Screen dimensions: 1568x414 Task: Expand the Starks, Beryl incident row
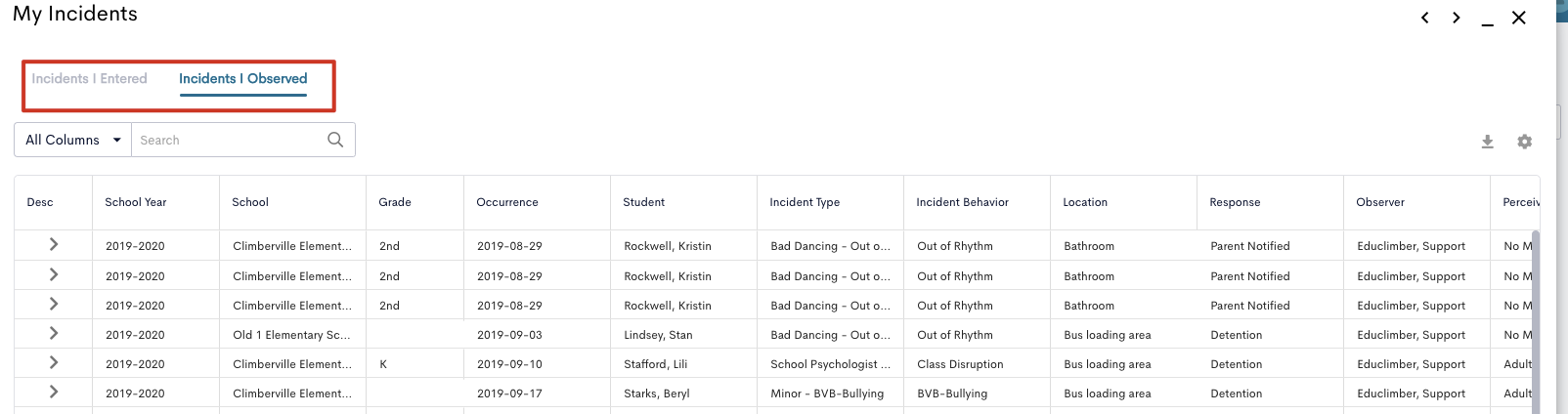click(54, 393)
